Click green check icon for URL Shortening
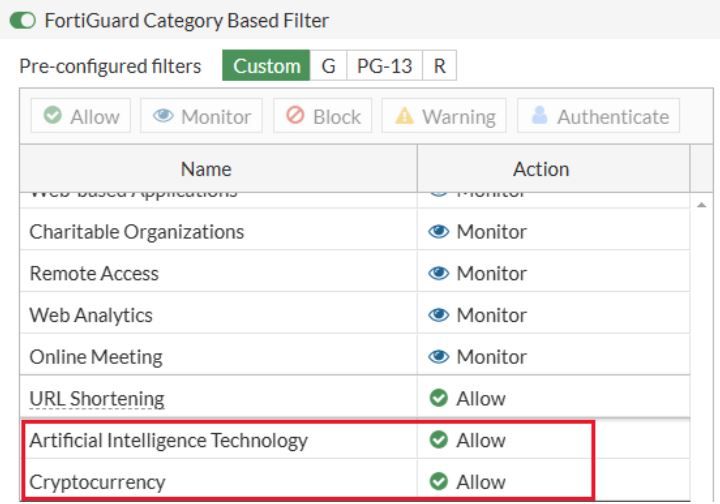720x504 pixels. (x=438, y=399)
